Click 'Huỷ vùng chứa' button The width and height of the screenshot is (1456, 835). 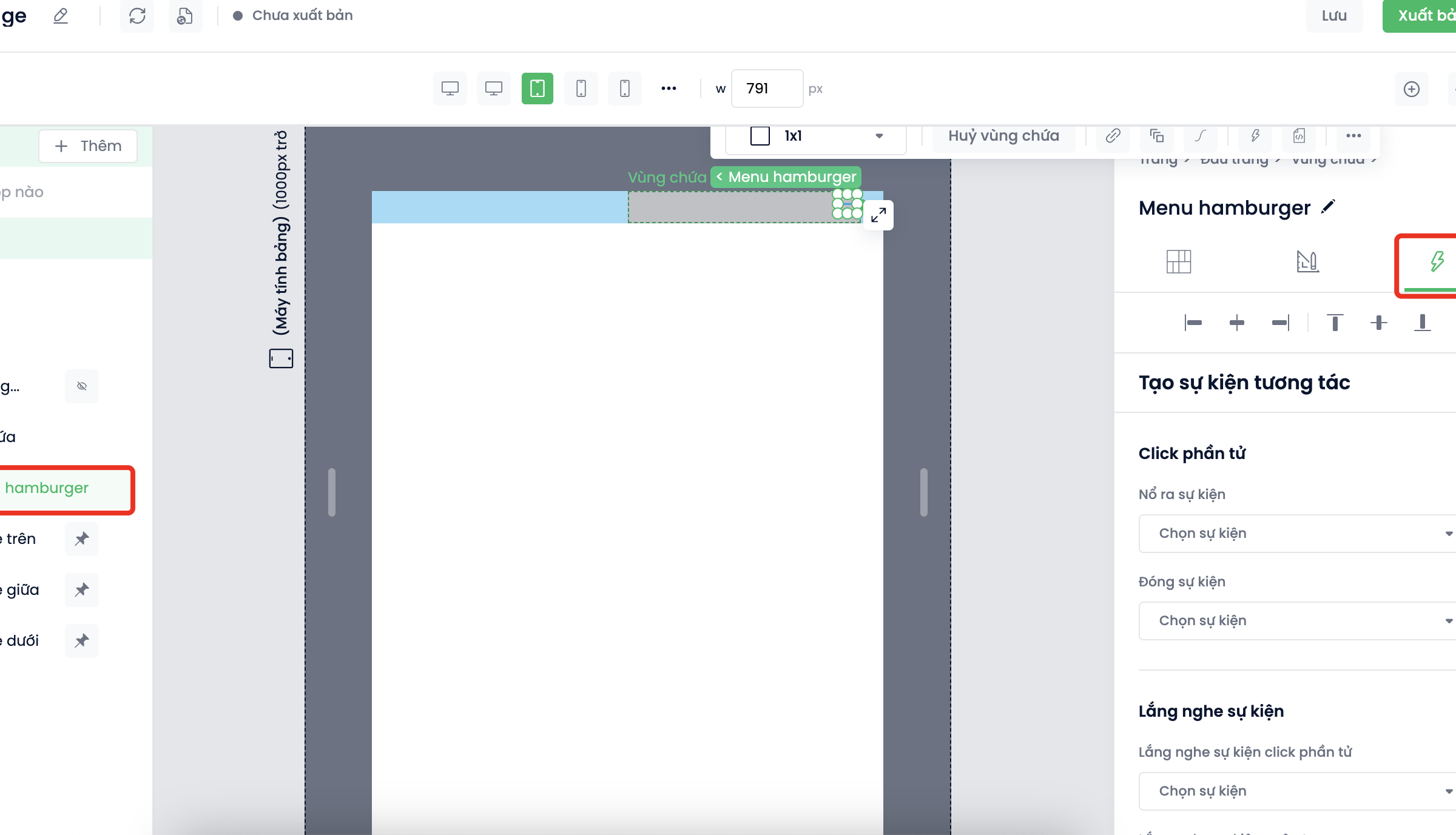1003,136
